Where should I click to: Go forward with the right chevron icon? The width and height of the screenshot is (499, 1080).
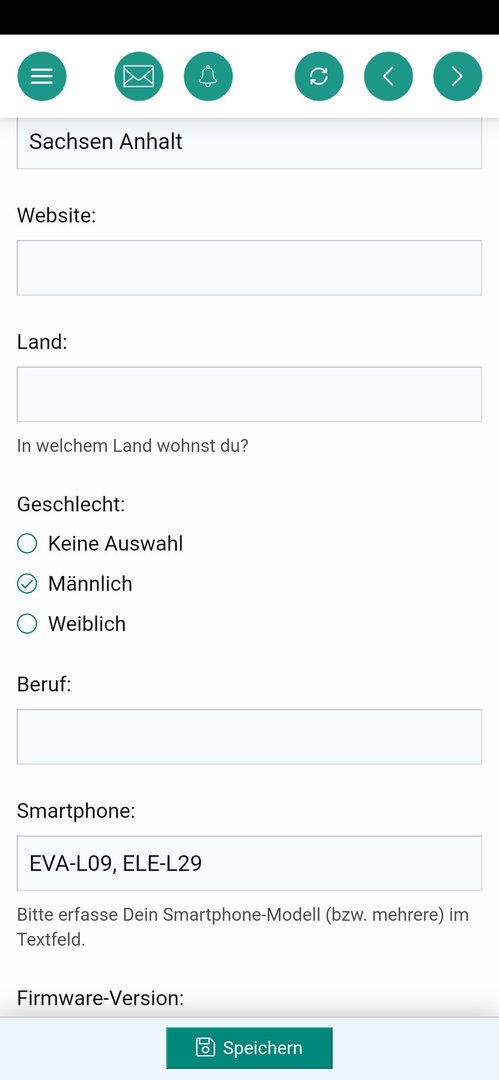click(458, 76)
